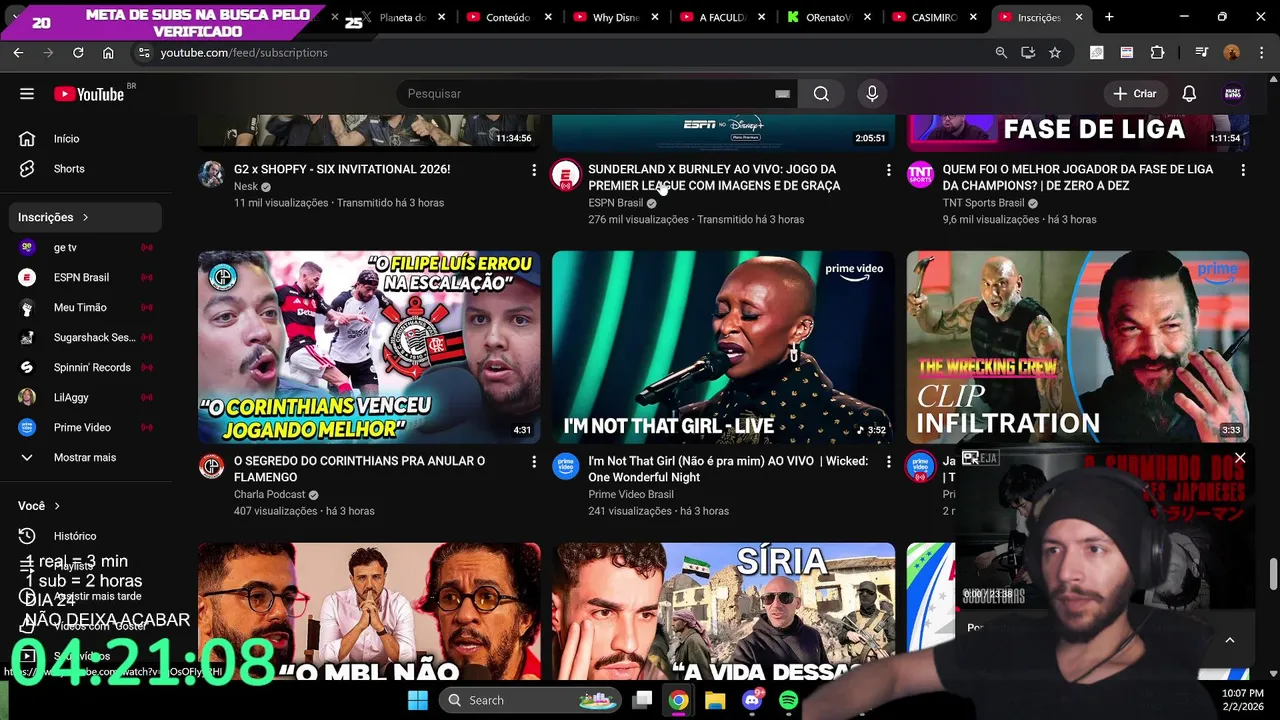Image resolution: width=1280 pixels, height=720 pixels.
Task: Open options menu for I'm Not That Girl video
Action: coord(888,462)
